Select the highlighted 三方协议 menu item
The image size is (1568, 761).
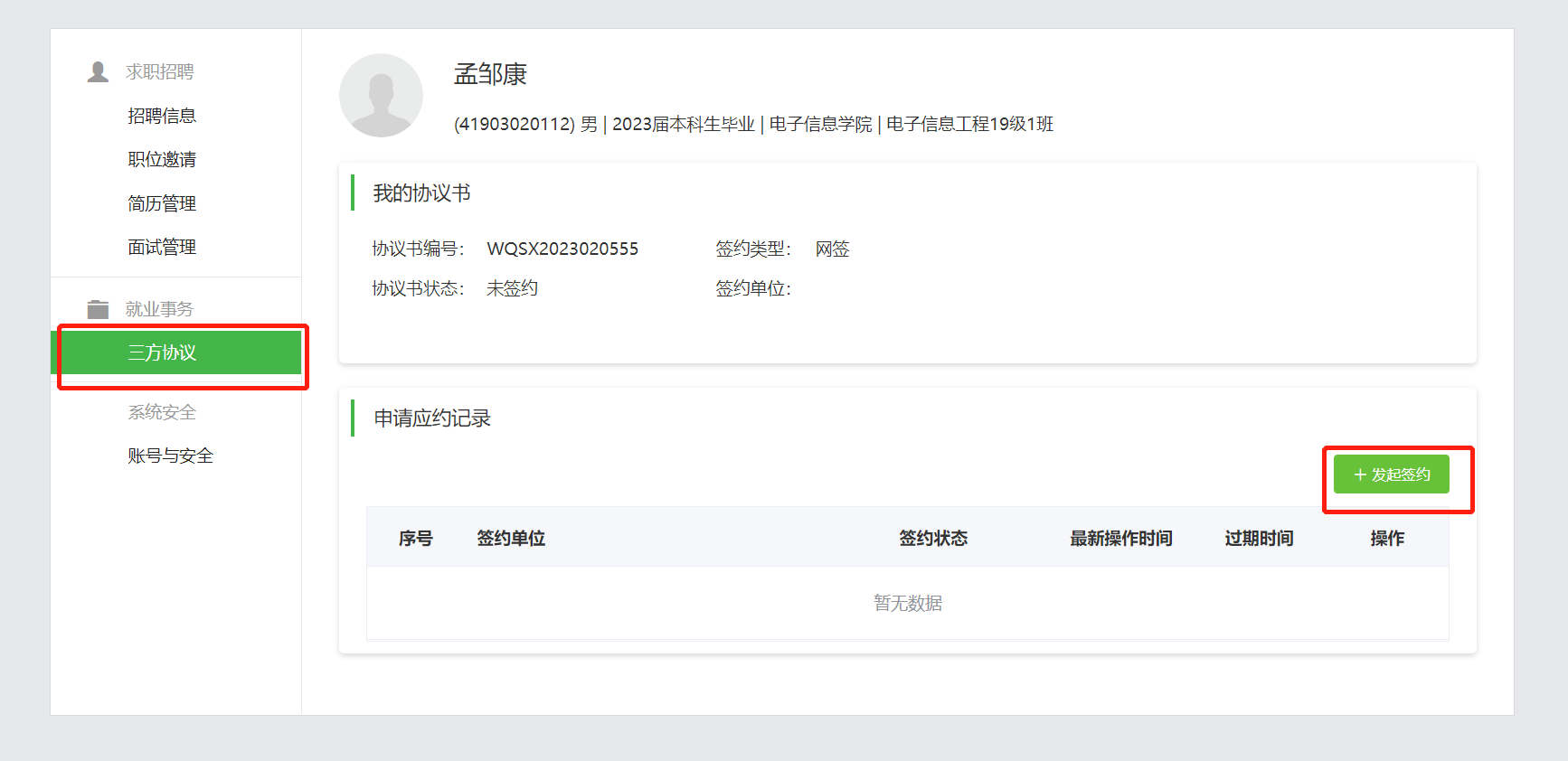(163, 352)
